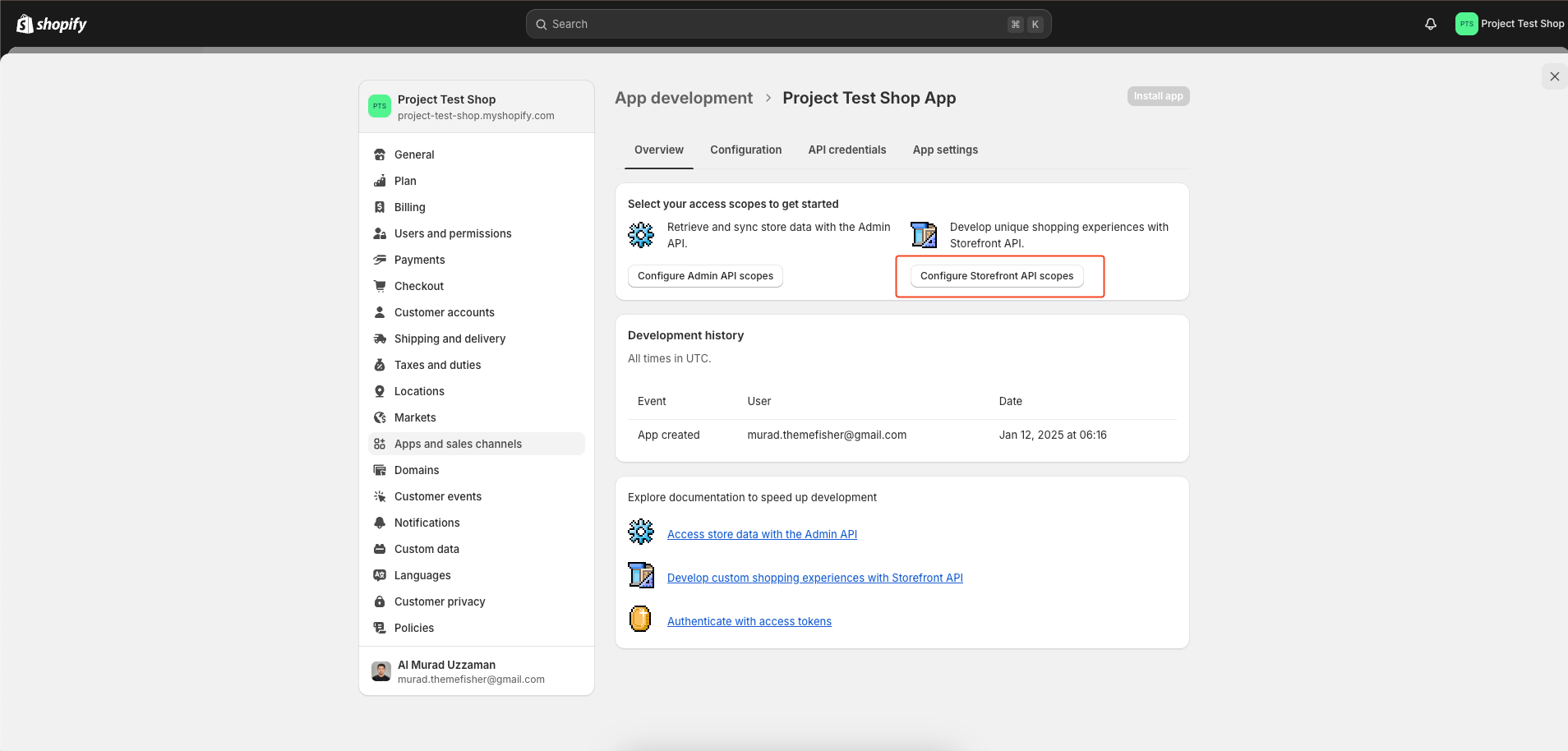Open General settings
This screenshot has width=1568, height=751.
coord(477,154)
